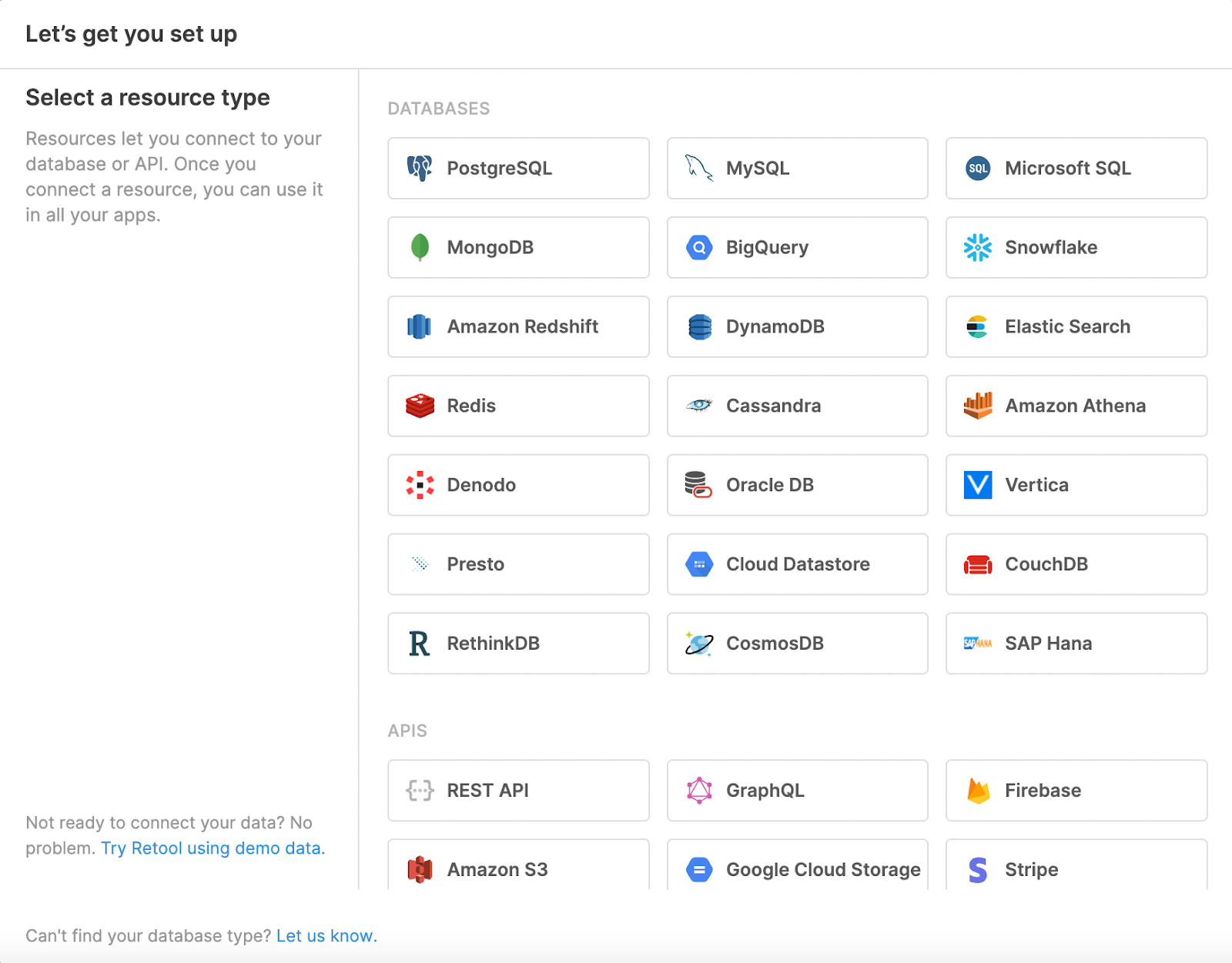The width and height of the screenshot is (1232, 963).
Task: Open the 'Try Retool using demo data' link
Action: pyautogui.click(x=213, y=848)
